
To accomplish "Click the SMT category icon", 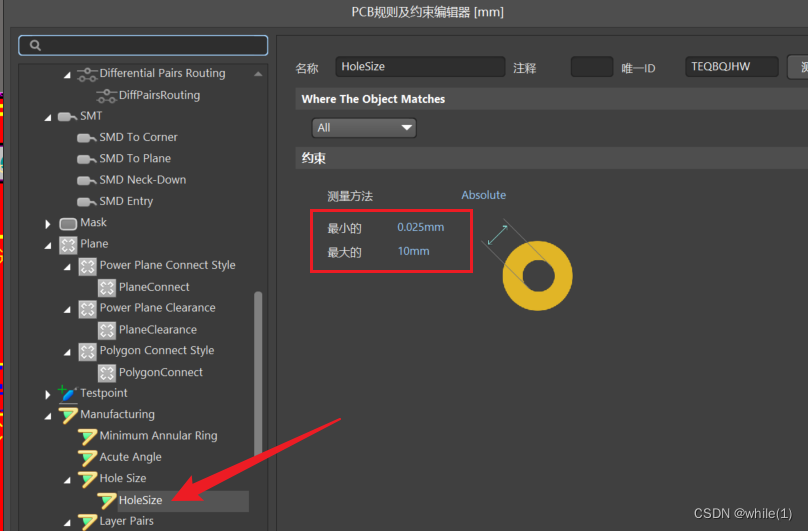I will (68, 116).
